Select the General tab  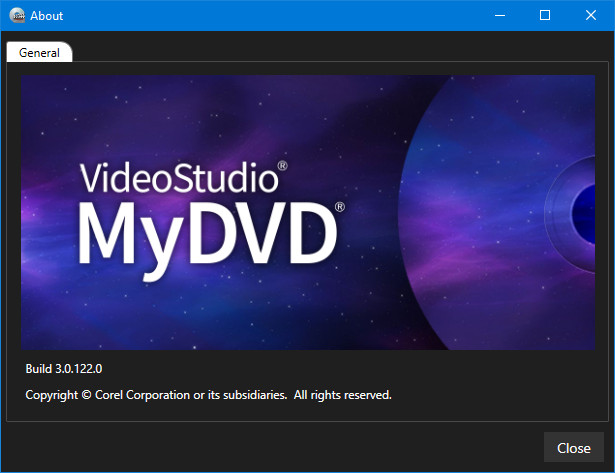pyautogui.click(x=39, y=52)
